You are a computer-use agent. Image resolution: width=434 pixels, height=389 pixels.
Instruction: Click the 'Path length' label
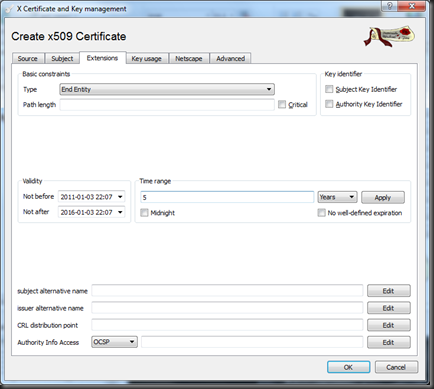click(x=39, y=105)
